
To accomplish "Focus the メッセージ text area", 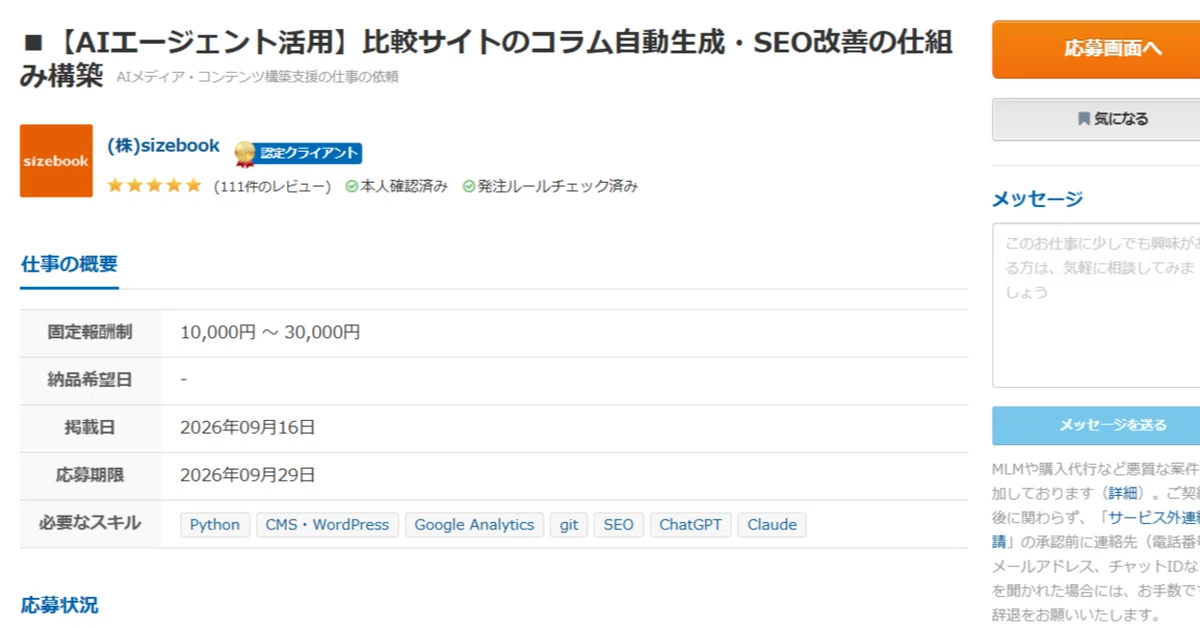I will (1096, 305).
